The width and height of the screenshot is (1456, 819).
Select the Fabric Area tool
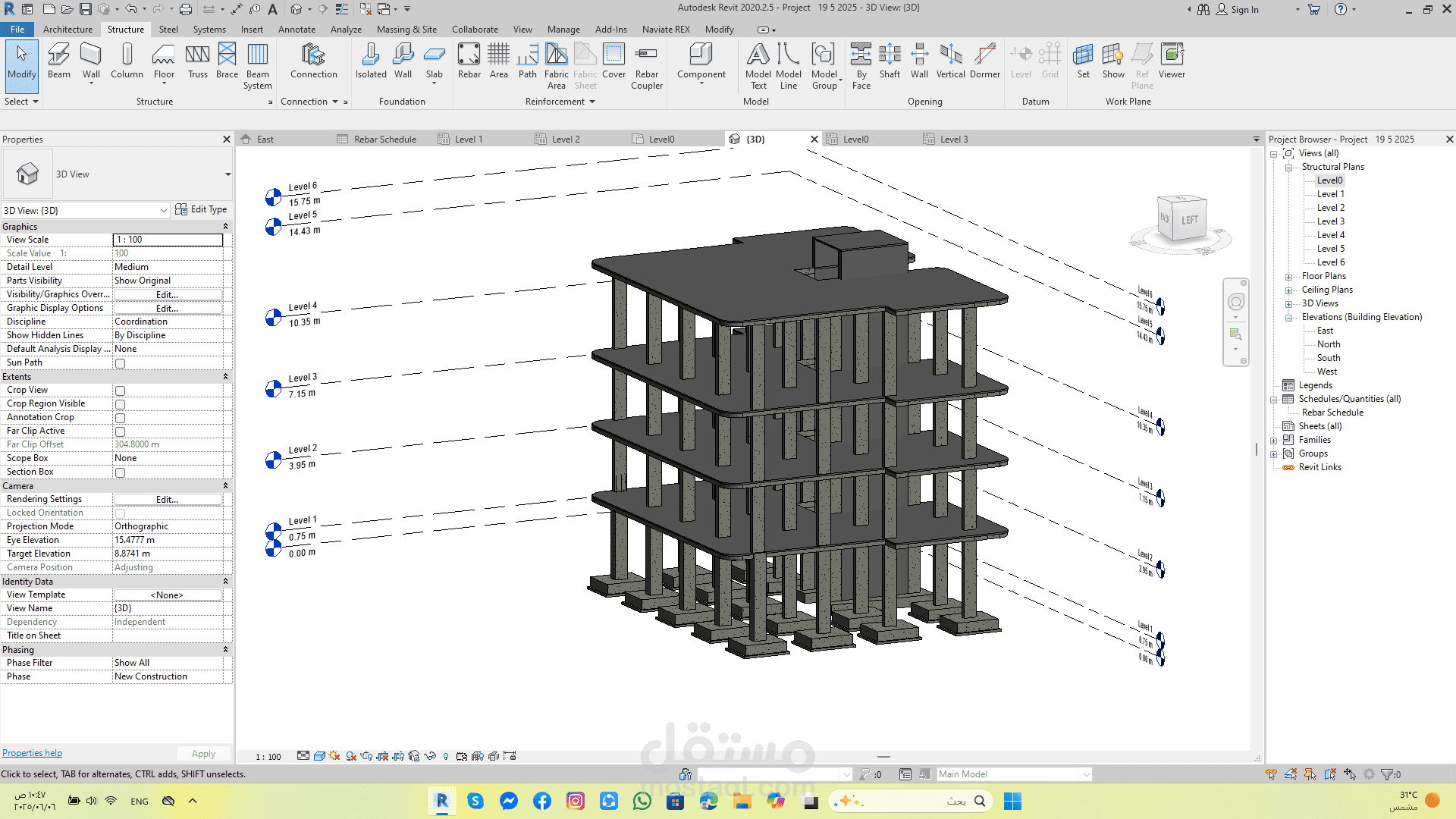click(x=556, y=66)
